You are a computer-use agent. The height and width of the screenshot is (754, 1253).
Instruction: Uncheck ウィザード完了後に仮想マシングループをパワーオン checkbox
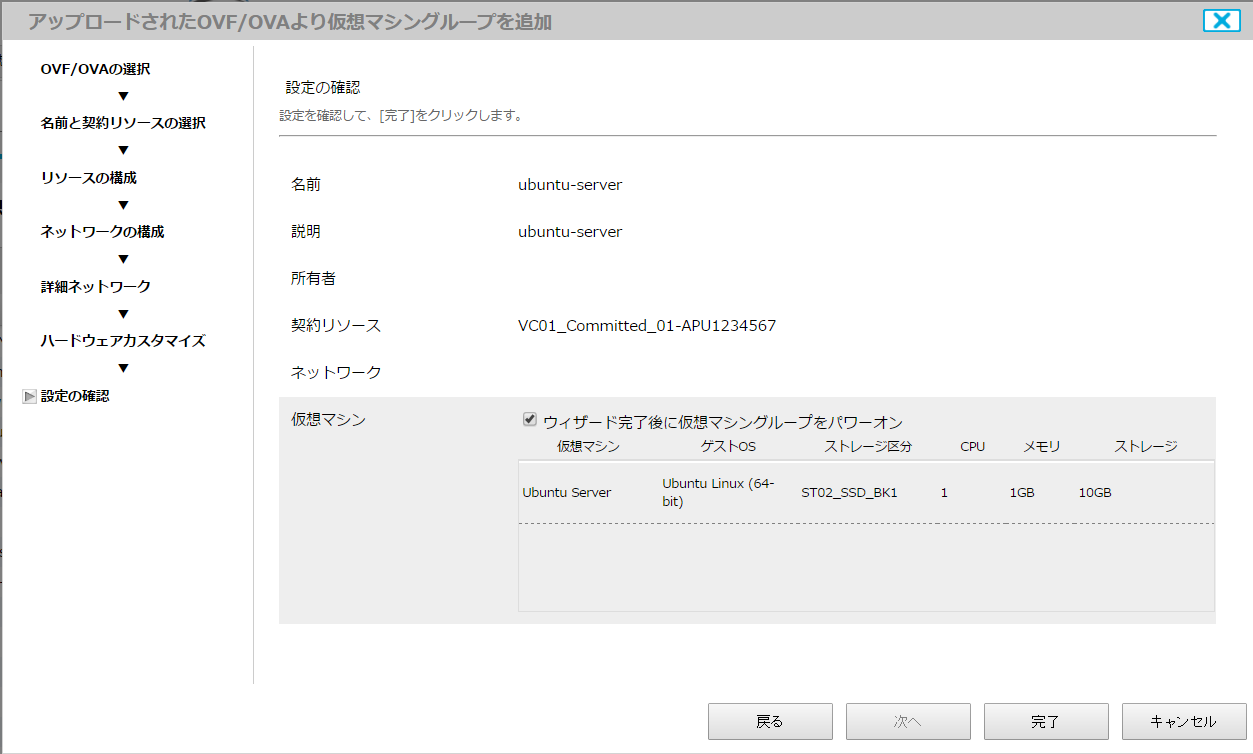pyautogui.click(x=529, y=421)
